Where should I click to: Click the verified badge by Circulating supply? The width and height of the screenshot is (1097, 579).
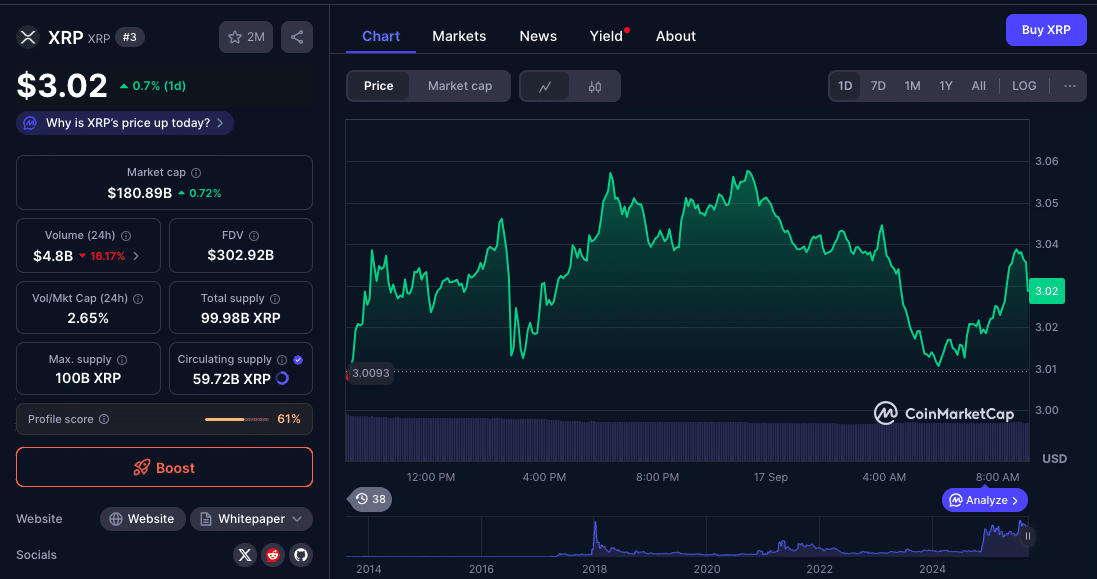click(298, 359)
